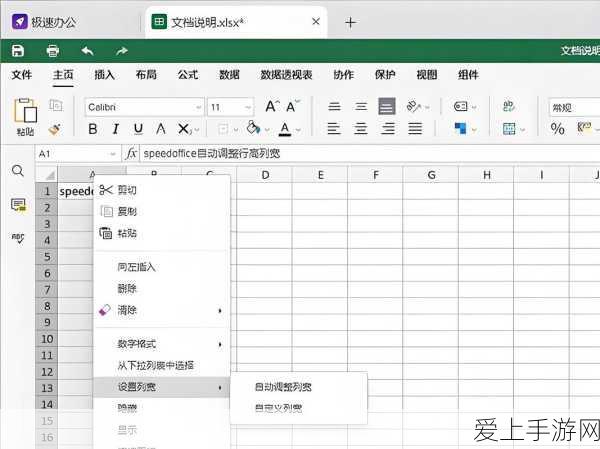Toggle bold formatting
Viewport: 600px width, 449px height.
click(x=93, y=129)
